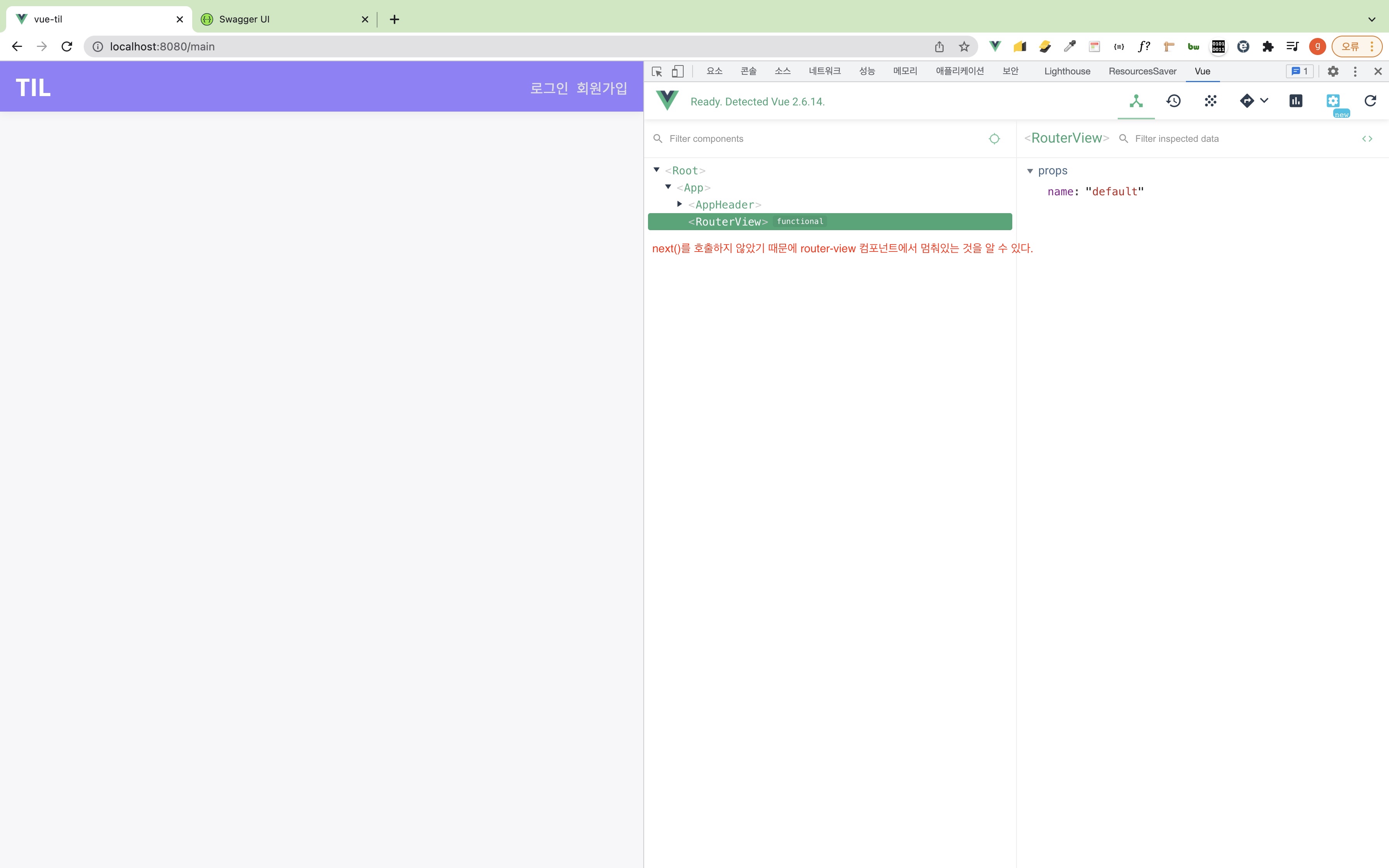Select the AppHeader component in tree
Image resolution: width=1389 pixels, height=868 pixels.
[724, 205]
